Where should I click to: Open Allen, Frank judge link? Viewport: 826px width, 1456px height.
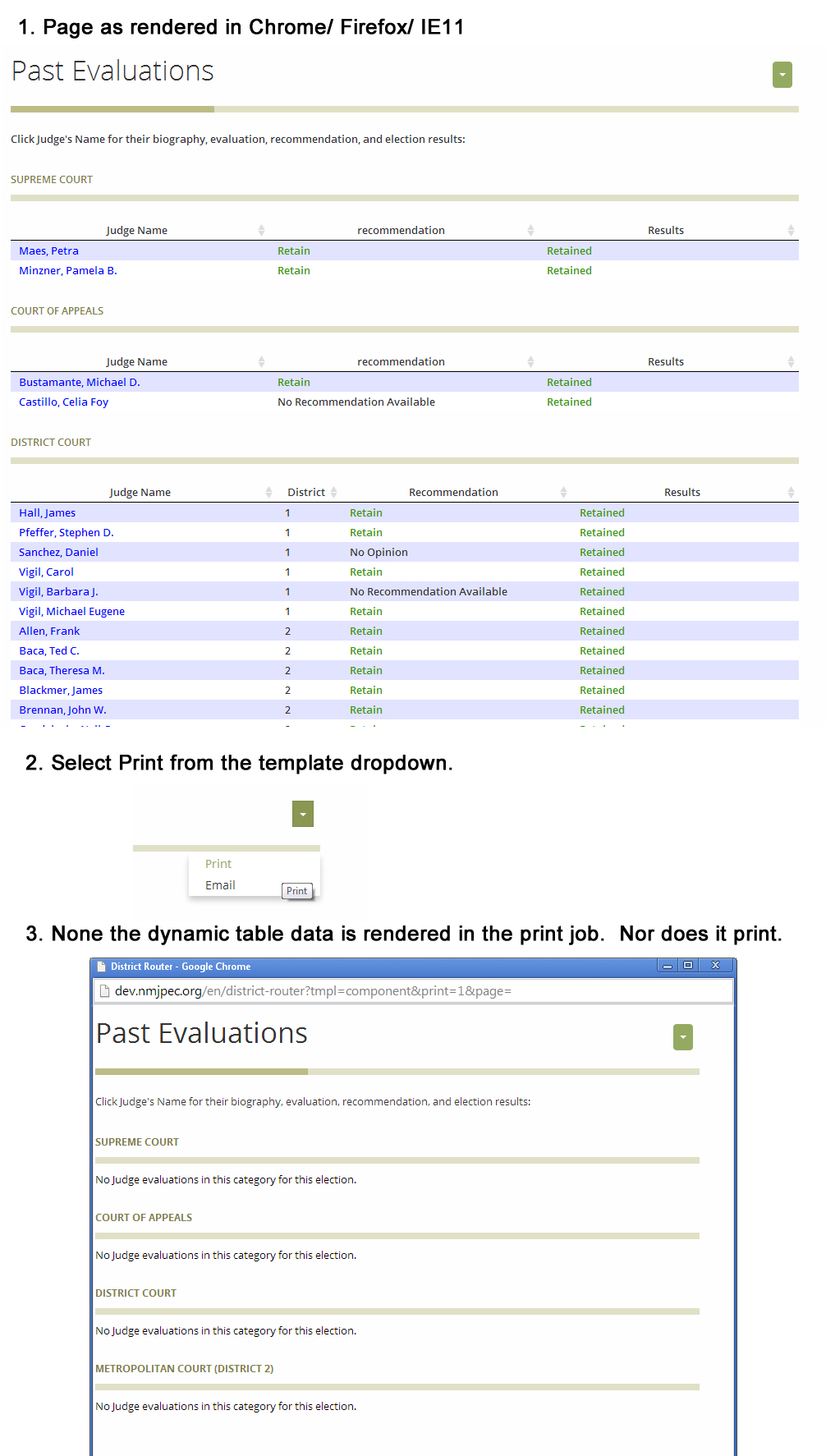click(x=50, y=631)
